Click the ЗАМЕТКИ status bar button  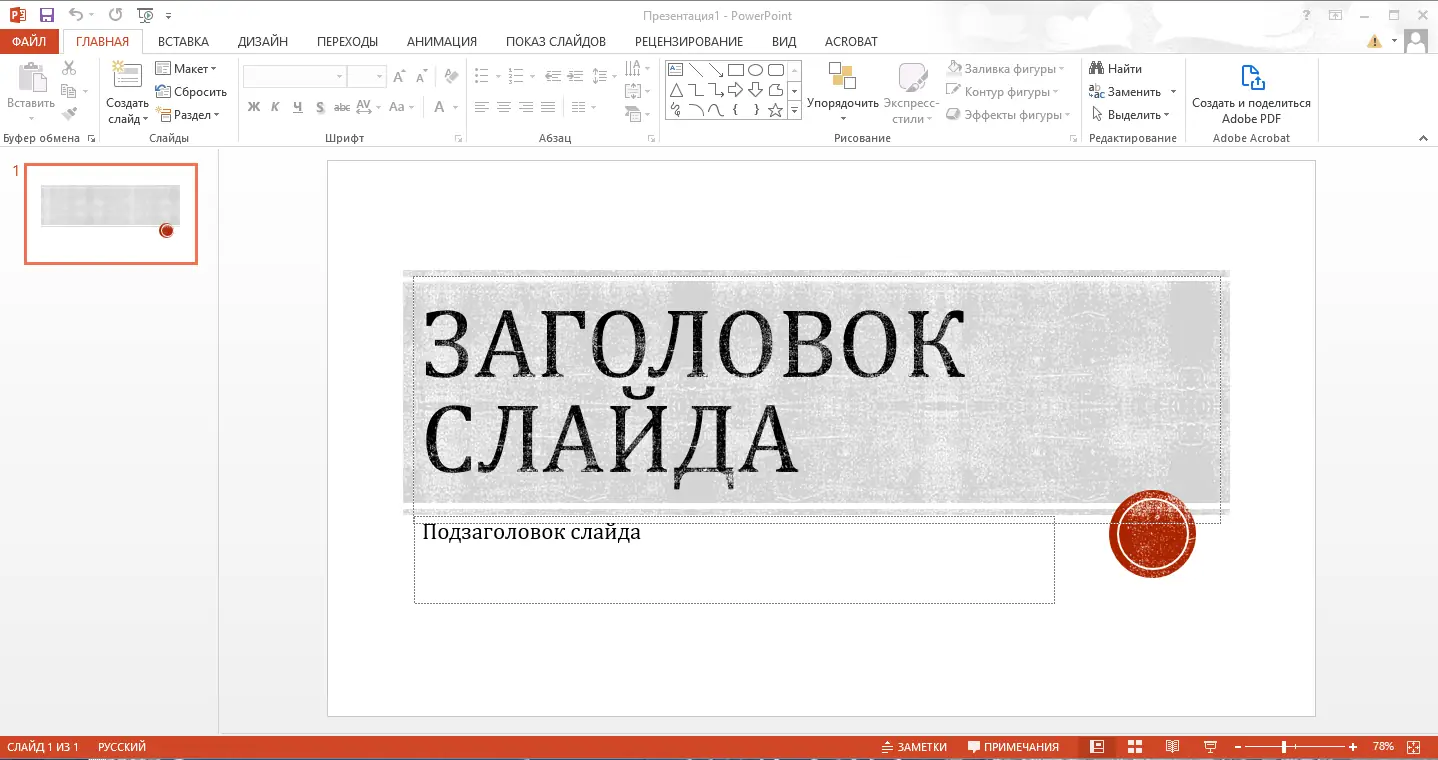913,746
